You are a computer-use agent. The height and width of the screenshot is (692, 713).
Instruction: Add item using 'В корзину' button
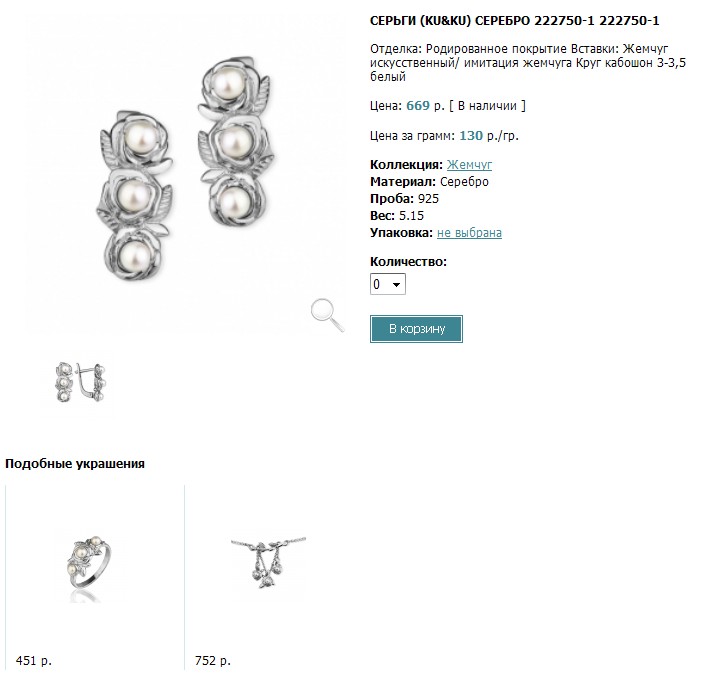click(x=416, y=329)
